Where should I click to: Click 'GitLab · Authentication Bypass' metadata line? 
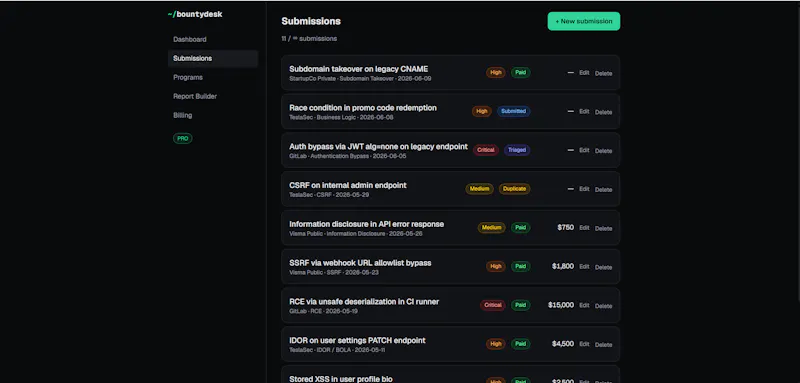(x=348, y=156)
